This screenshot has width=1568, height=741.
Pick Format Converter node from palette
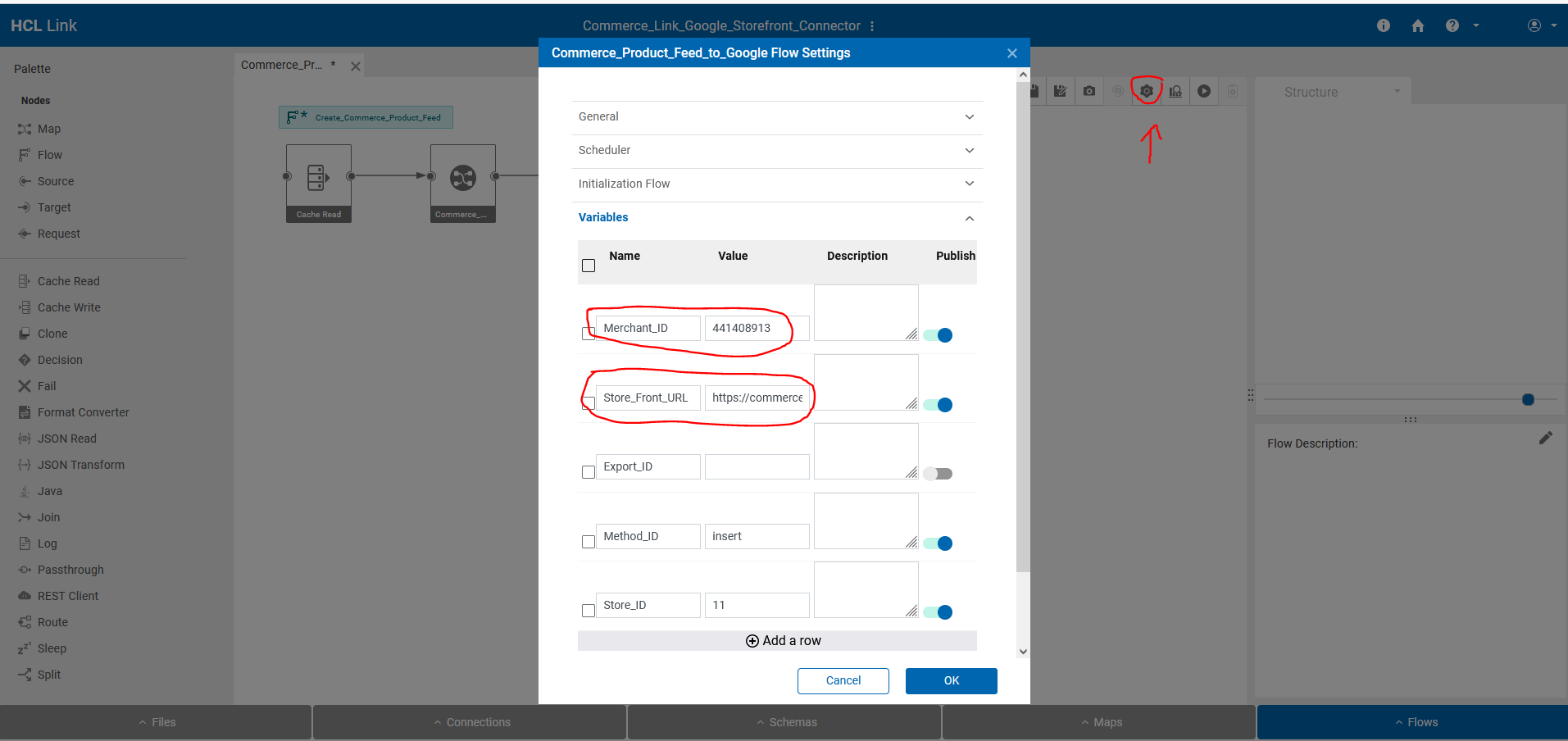tap(73, 412)
